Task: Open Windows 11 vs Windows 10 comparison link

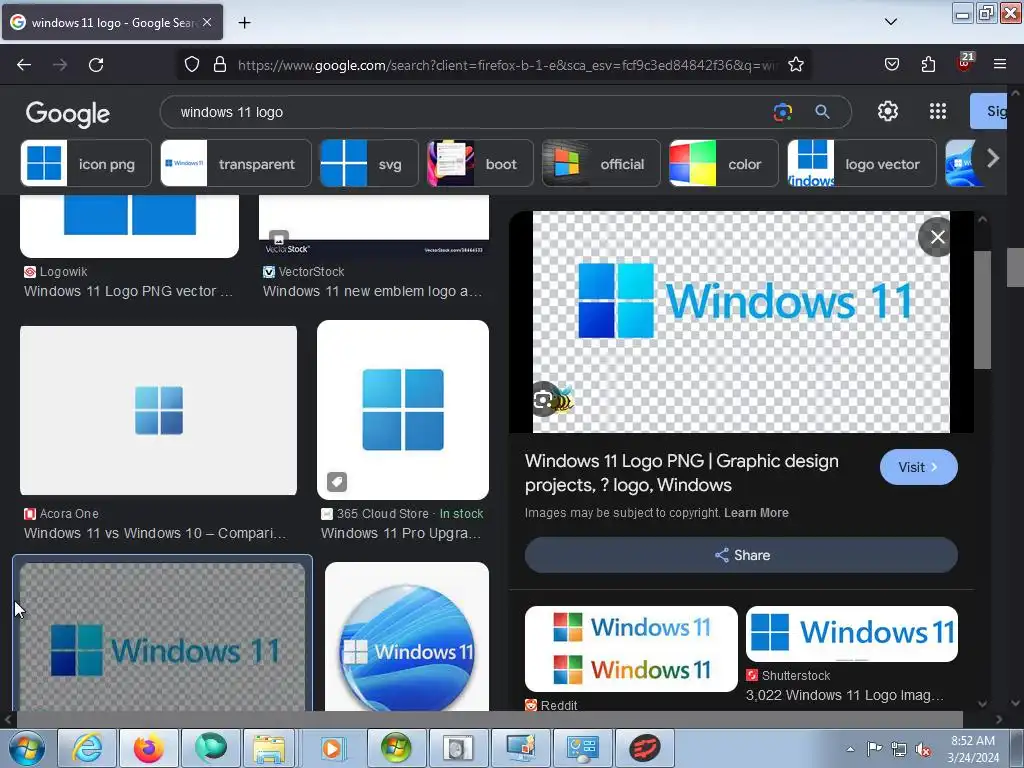Action: click(x=155, y=533)
